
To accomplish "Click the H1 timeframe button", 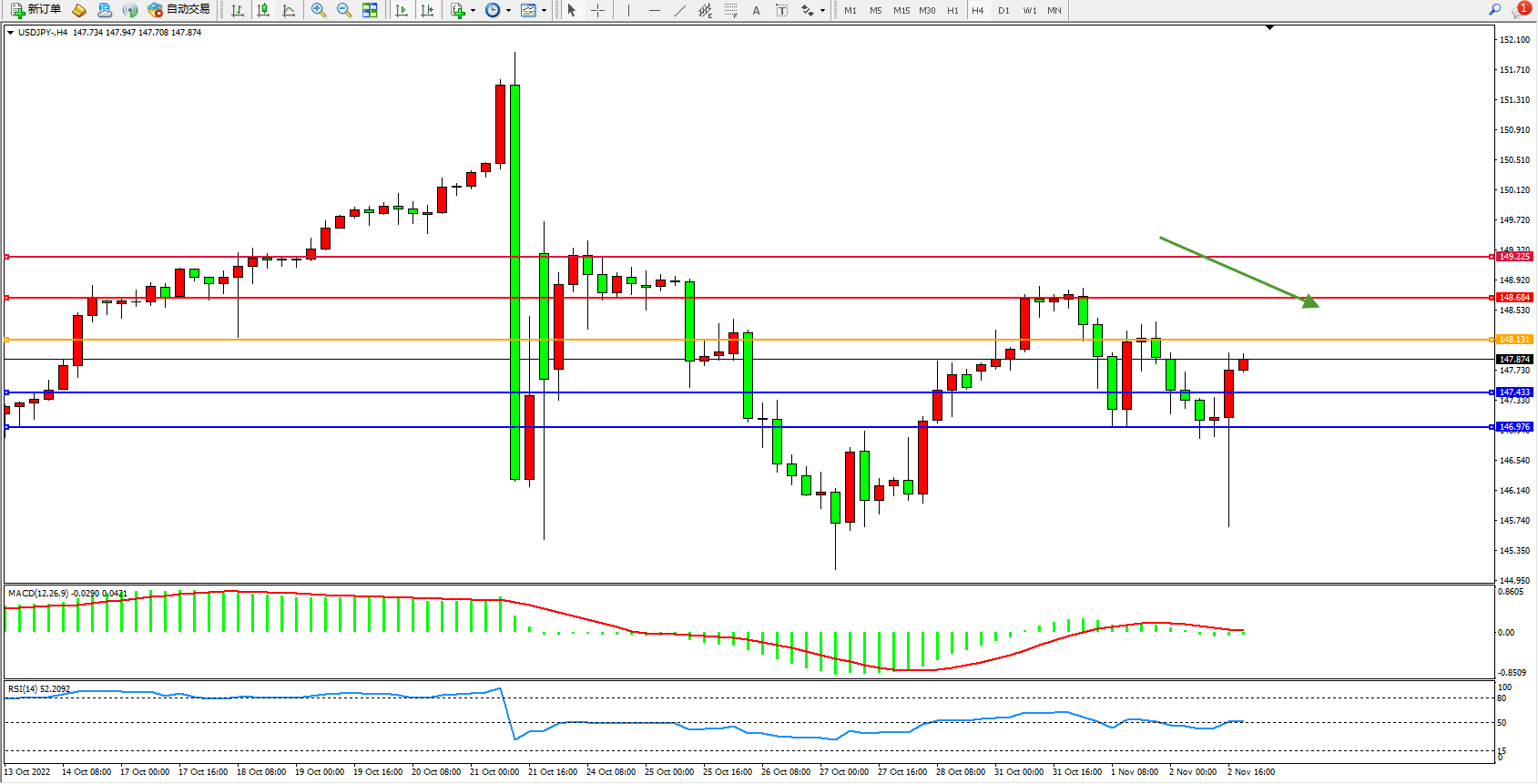I will [x=952, y=10].
